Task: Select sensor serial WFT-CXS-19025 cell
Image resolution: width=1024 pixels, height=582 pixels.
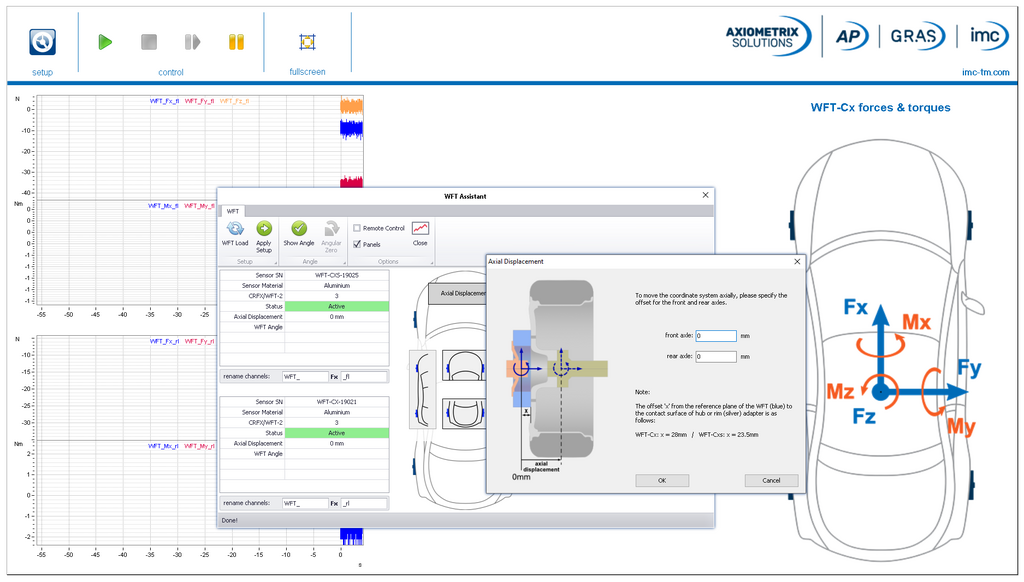Action: click(x=337, y=275)
